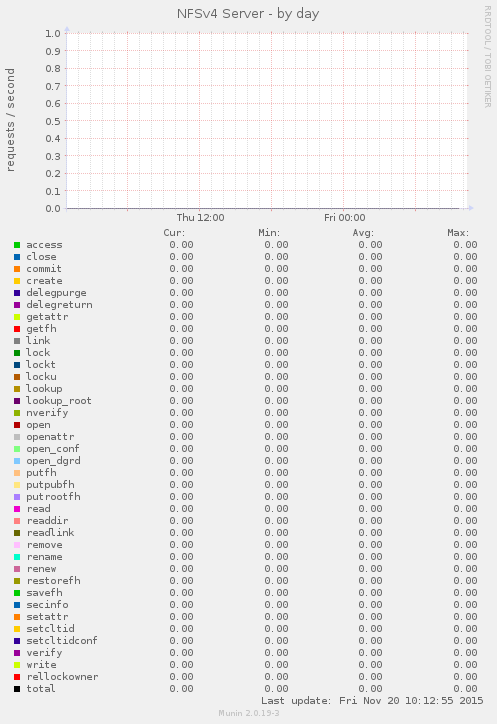Screen dimensions: 497x724
Task: Click the '0.5' y-axis value
Action: [x=53, y=121]
